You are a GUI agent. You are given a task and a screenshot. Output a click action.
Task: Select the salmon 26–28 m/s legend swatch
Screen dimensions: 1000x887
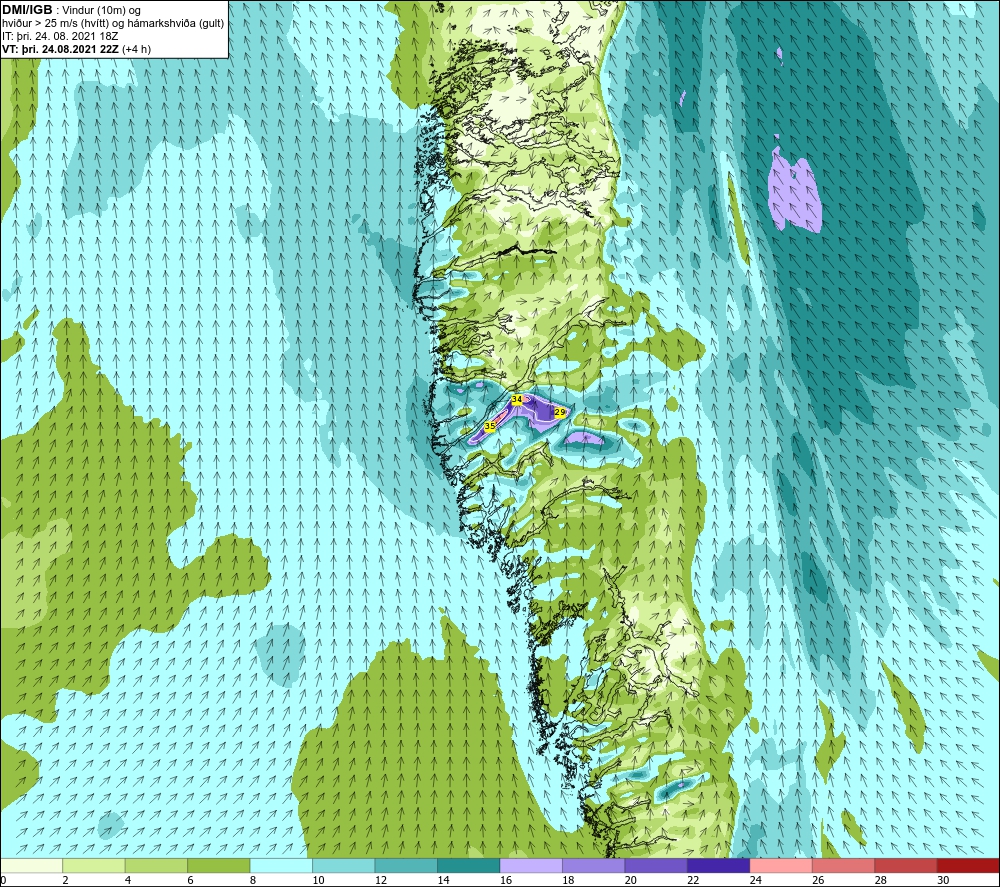(x=844, y=865)
